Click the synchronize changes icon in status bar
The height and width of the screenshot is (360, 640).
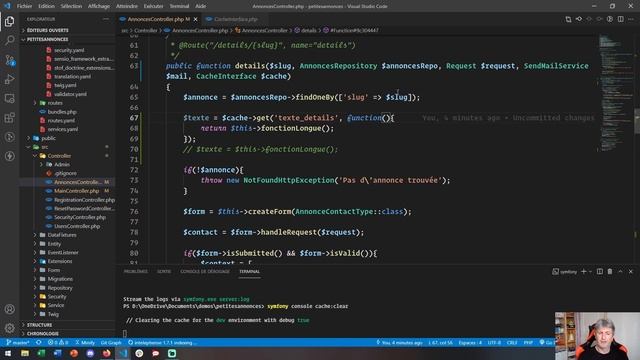pyautogui.click(x=39, y=342)
